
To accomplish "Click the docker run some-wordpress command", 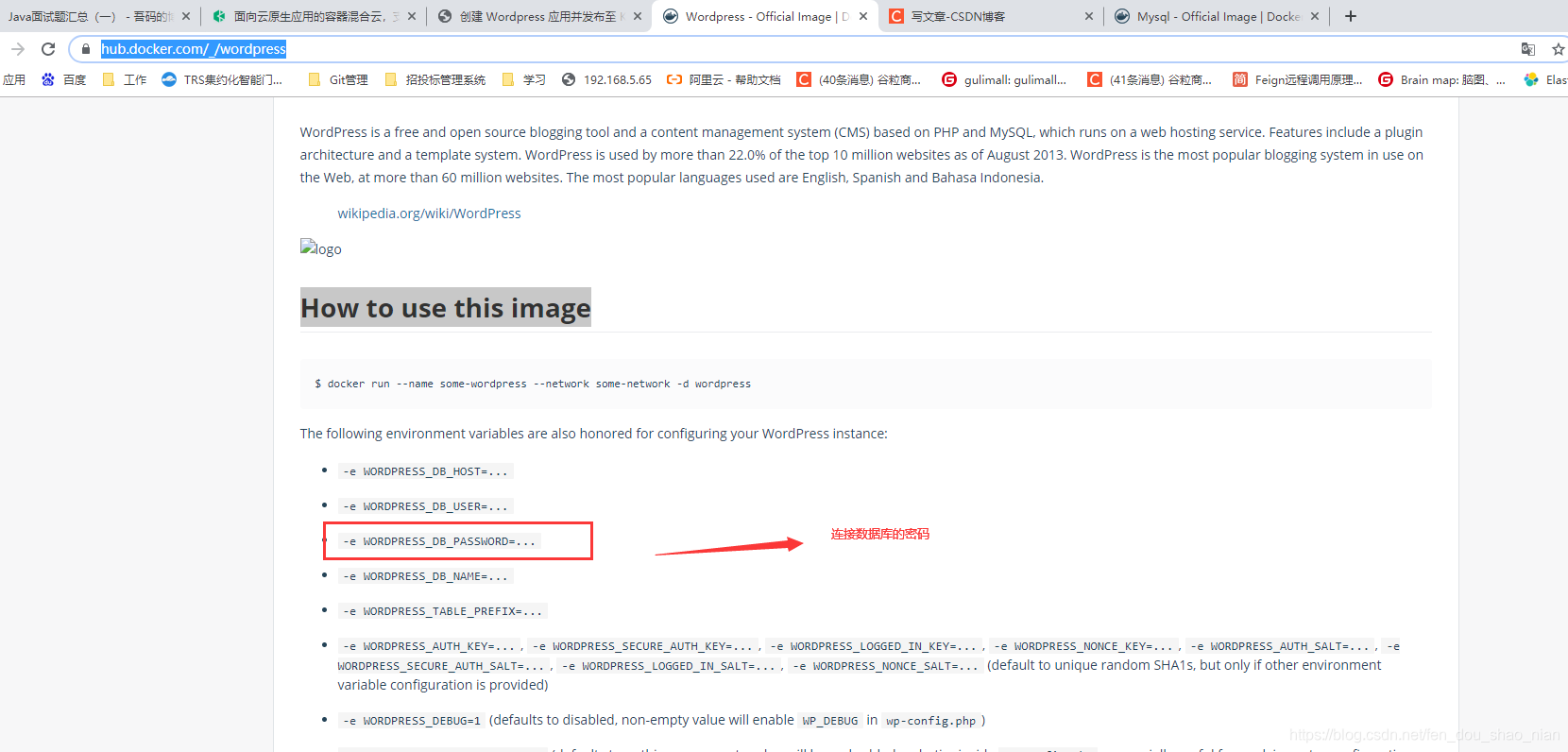I will tap(533, 384).
